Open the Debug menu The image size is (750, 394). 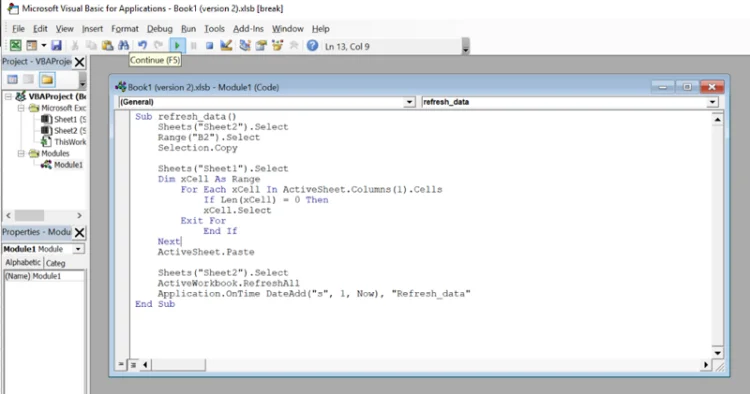[160, 29]
